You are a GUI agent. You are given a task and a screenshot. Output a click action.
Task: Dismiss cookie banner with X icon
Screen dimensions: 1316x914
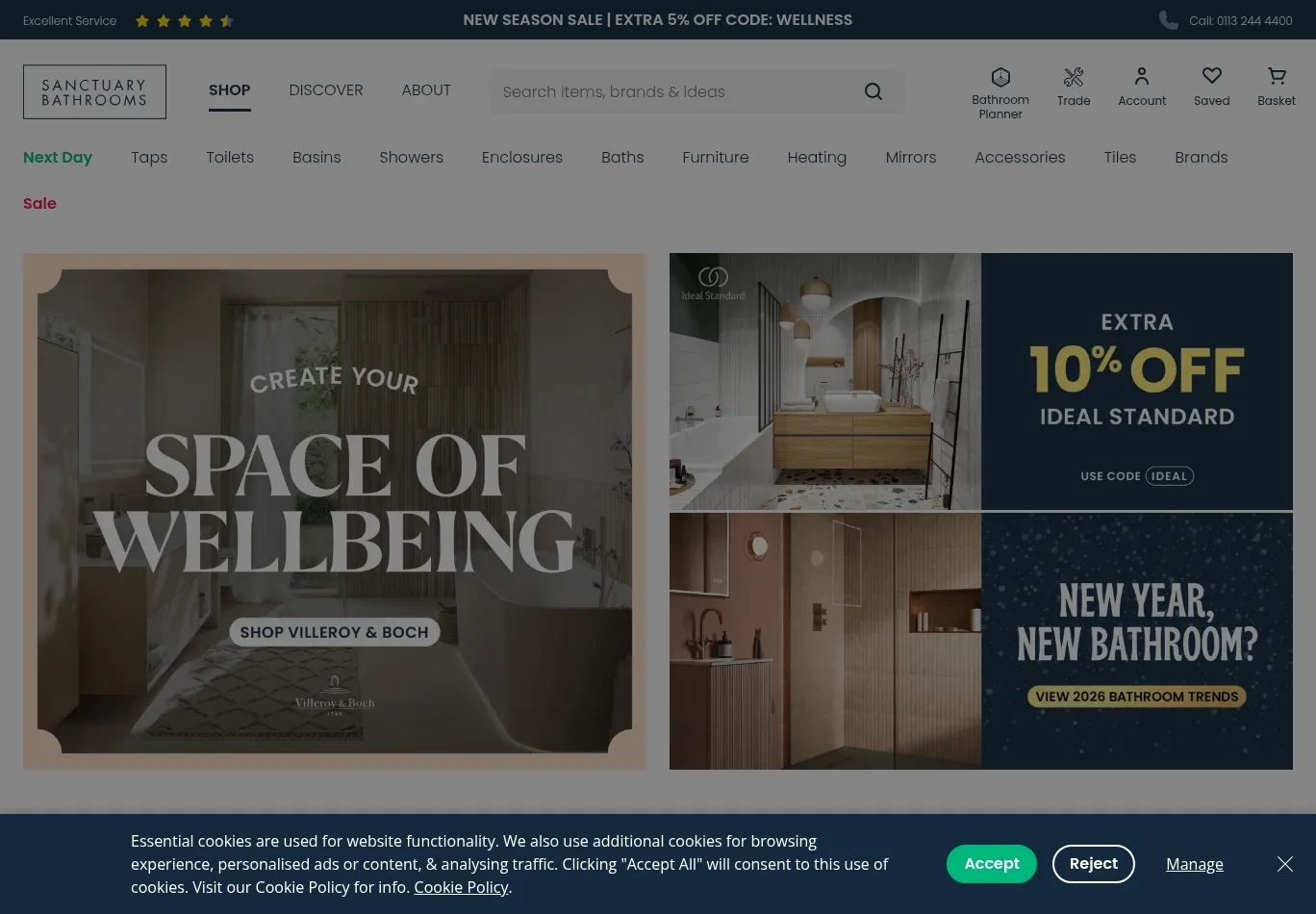pos(1285,864)
